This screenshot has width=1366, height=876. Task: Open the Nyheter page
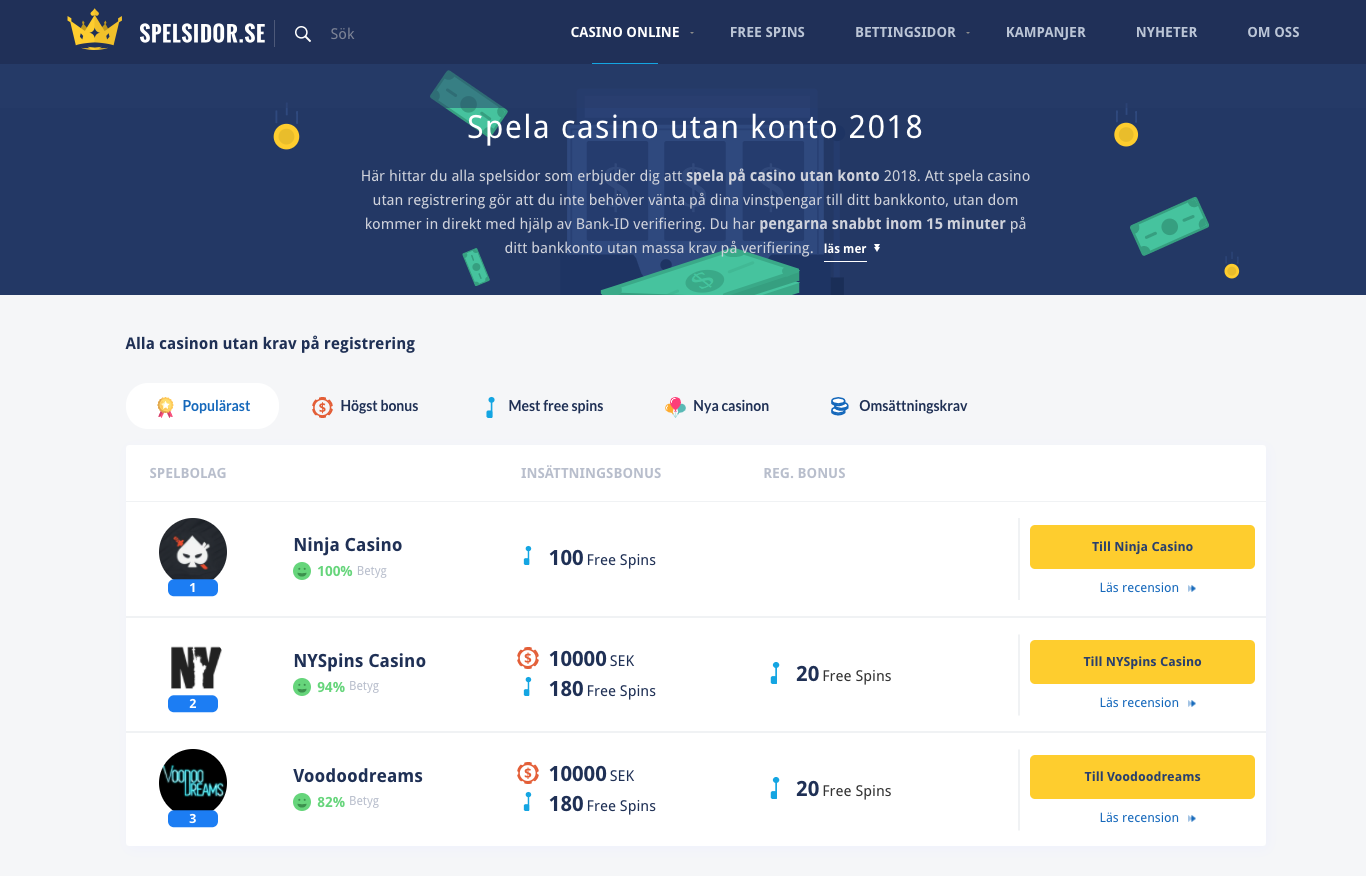[1166, 32]
